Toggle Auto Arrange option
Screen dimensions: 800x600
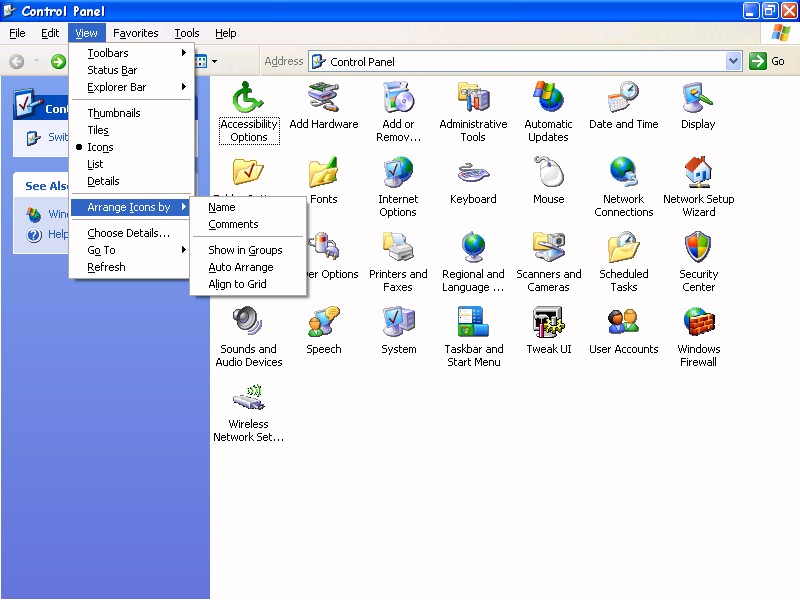248,267
